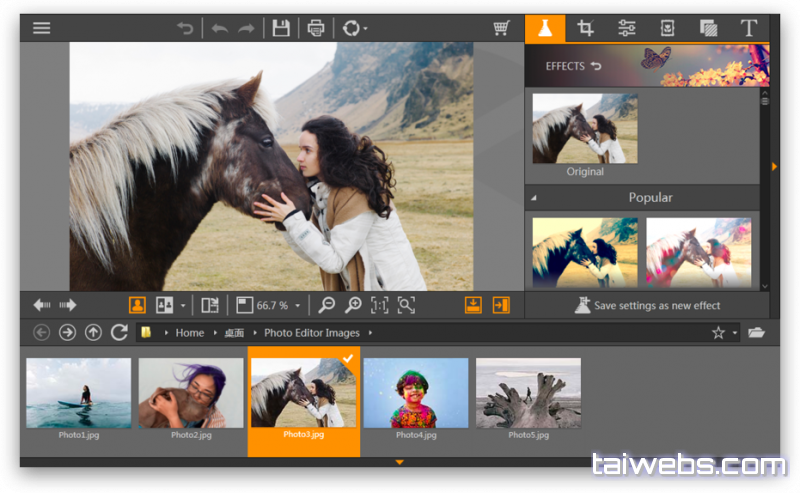The width and height of the screenshot is (800, 493).
Task: Toggle the side panel dock button
Action: (501, 305)
